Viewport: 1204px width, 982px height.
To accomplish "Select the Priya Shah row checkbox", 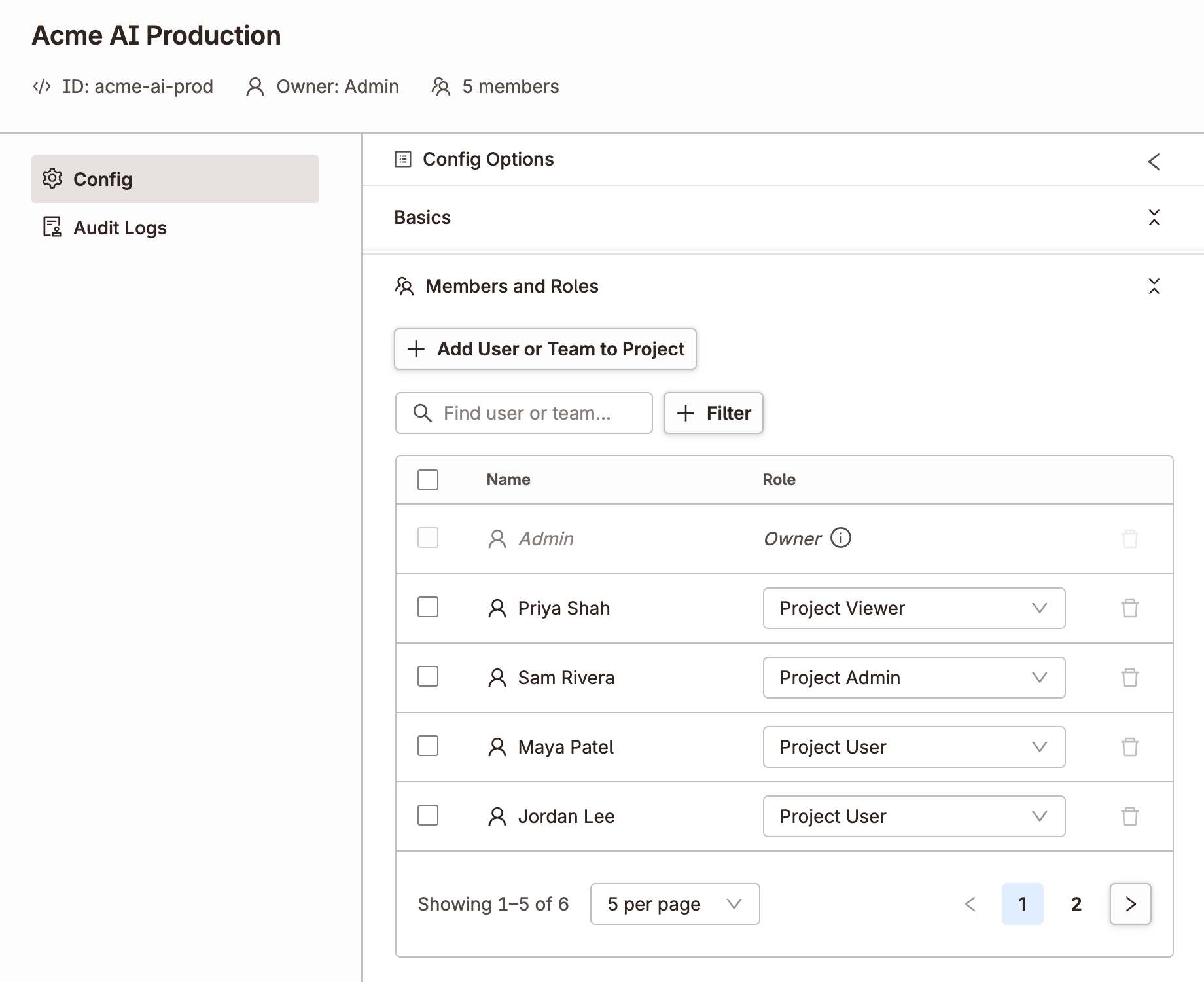I will (x=428, y=607).
